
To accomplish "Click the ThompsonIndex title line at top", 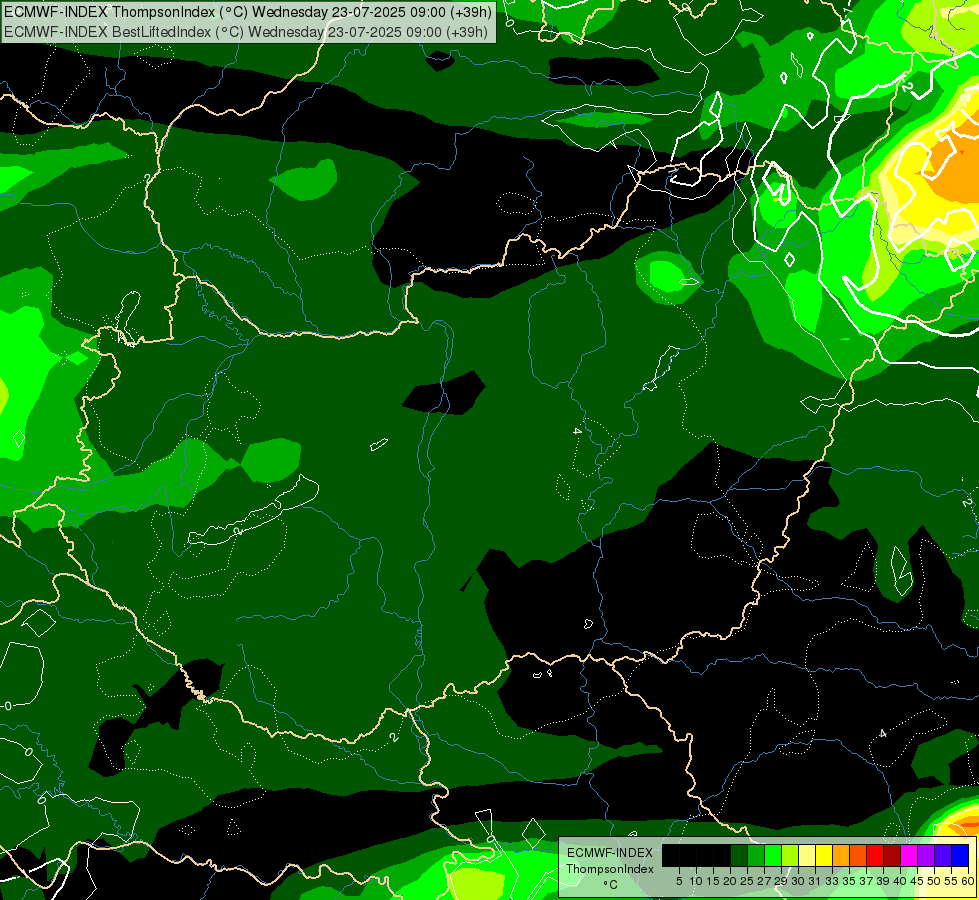I will coord(248,11).
